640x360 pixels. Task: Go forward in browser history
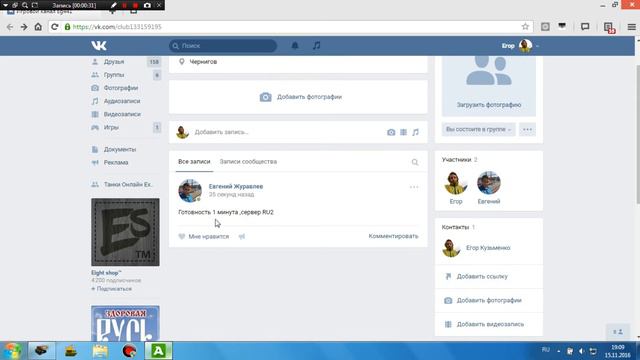tap(24, 27)
